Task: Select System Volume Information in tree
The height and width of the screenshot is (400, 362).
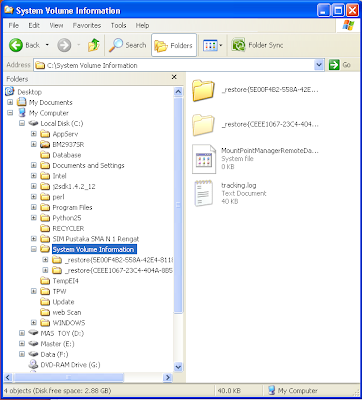Action: click(93, 249)
